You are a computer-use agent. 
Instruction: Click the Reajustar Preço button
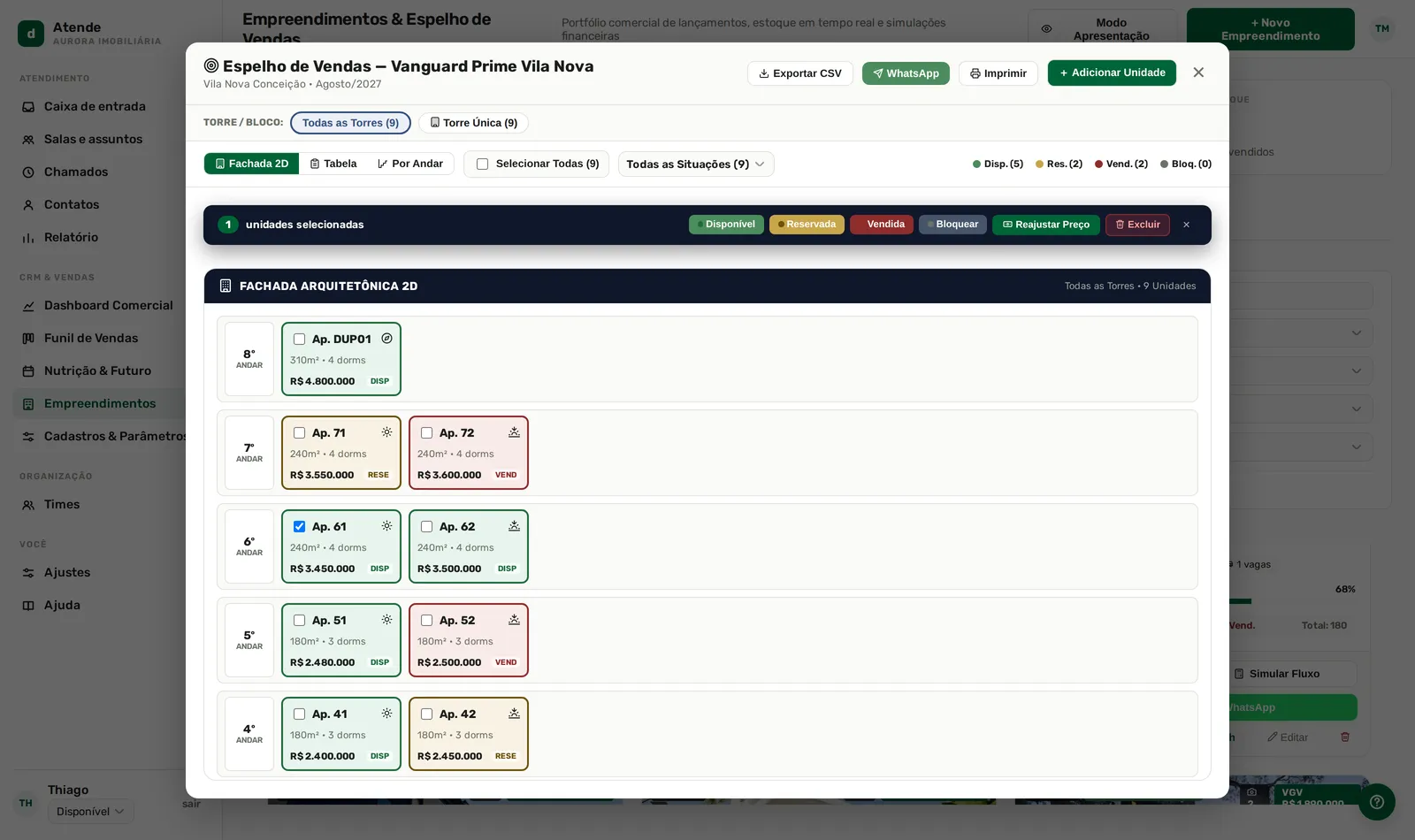[x=1046, y=225]
